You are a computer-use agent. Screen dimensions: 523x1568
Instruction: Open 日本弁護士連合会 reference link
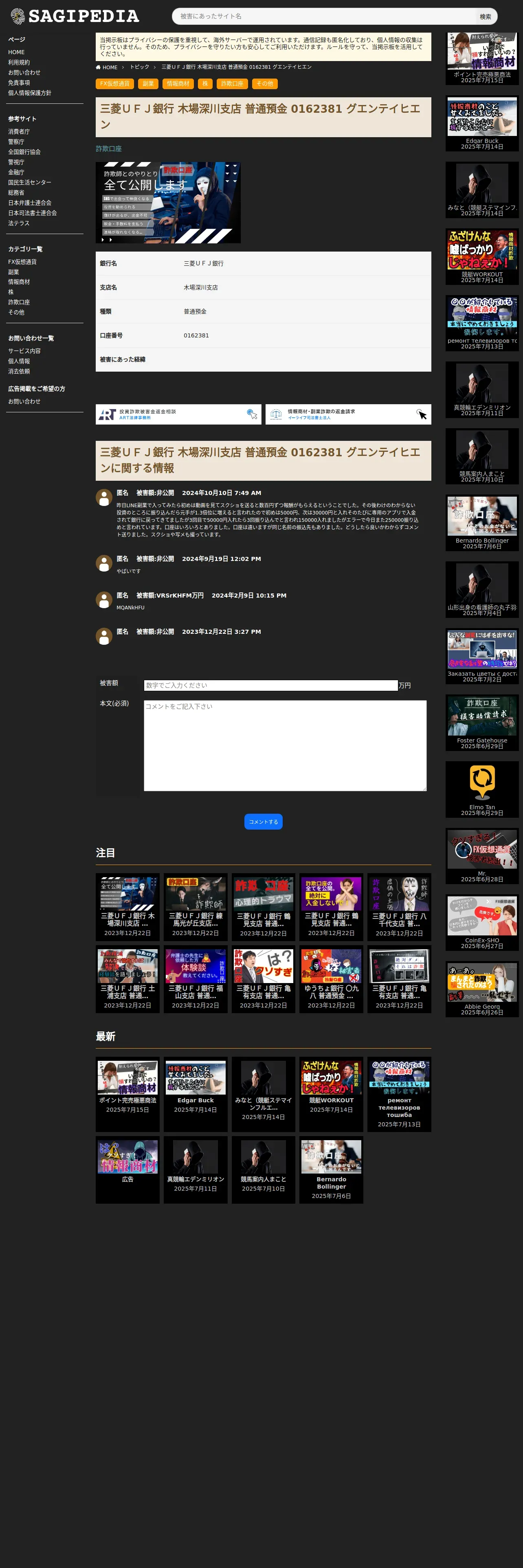(x=30, y=203)
